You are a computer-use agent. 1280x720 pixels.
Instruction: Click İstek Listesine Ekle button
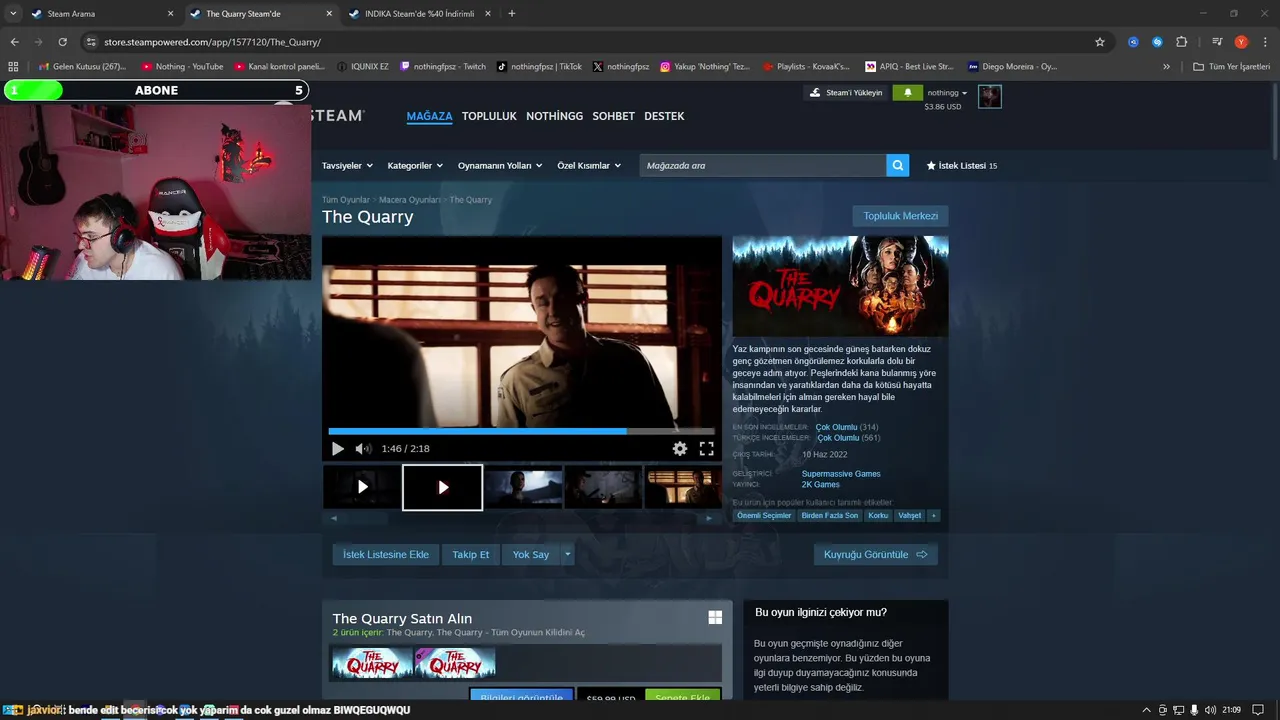point(386,554)
